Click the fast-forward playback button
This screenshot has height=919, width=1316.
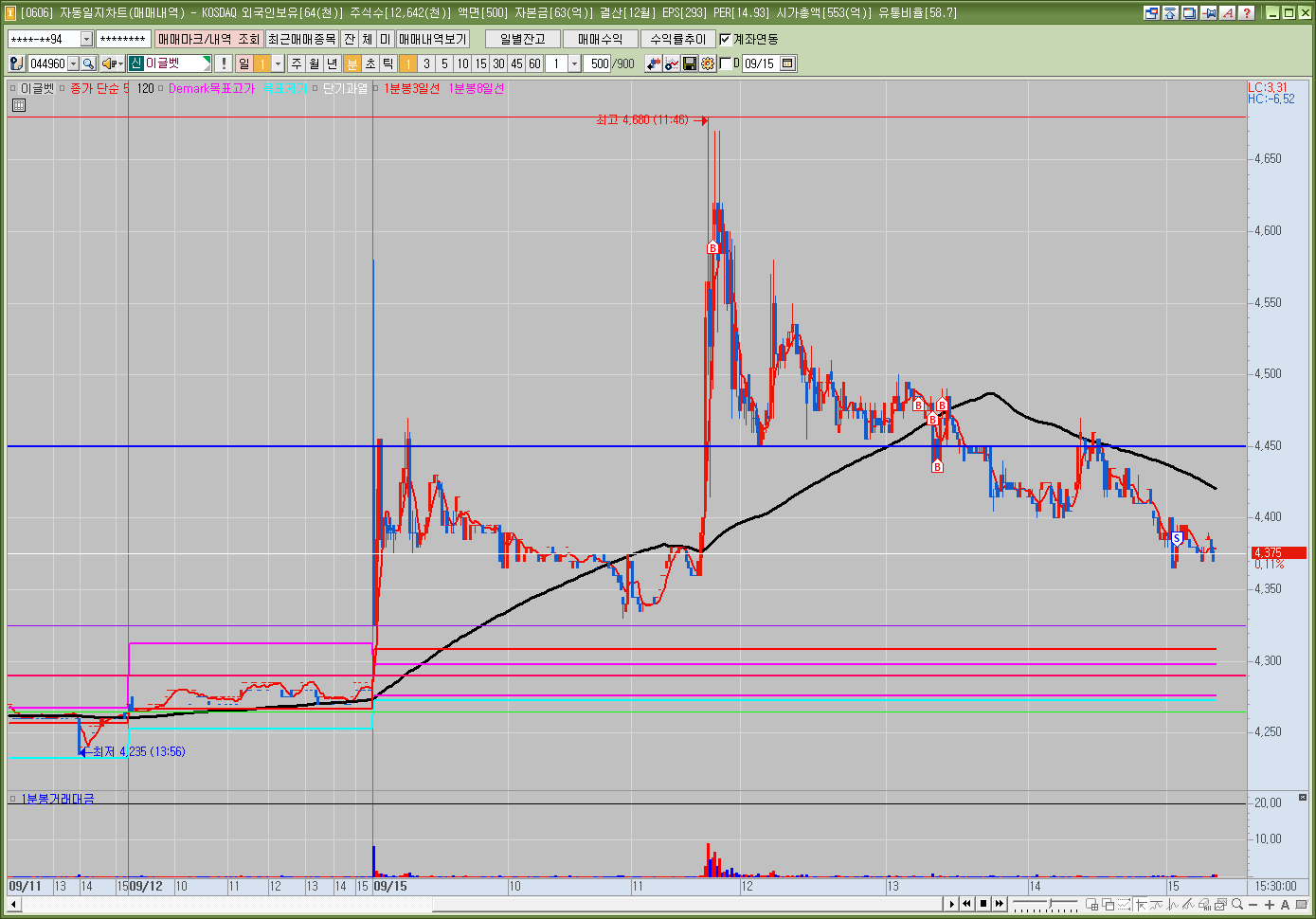pos(1000,904)
